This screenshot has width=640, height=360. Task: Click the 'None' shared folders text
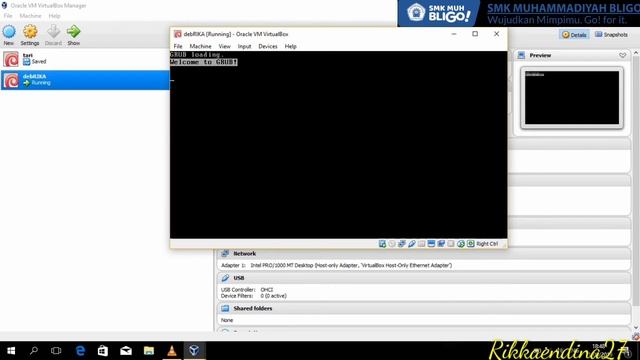227,320
